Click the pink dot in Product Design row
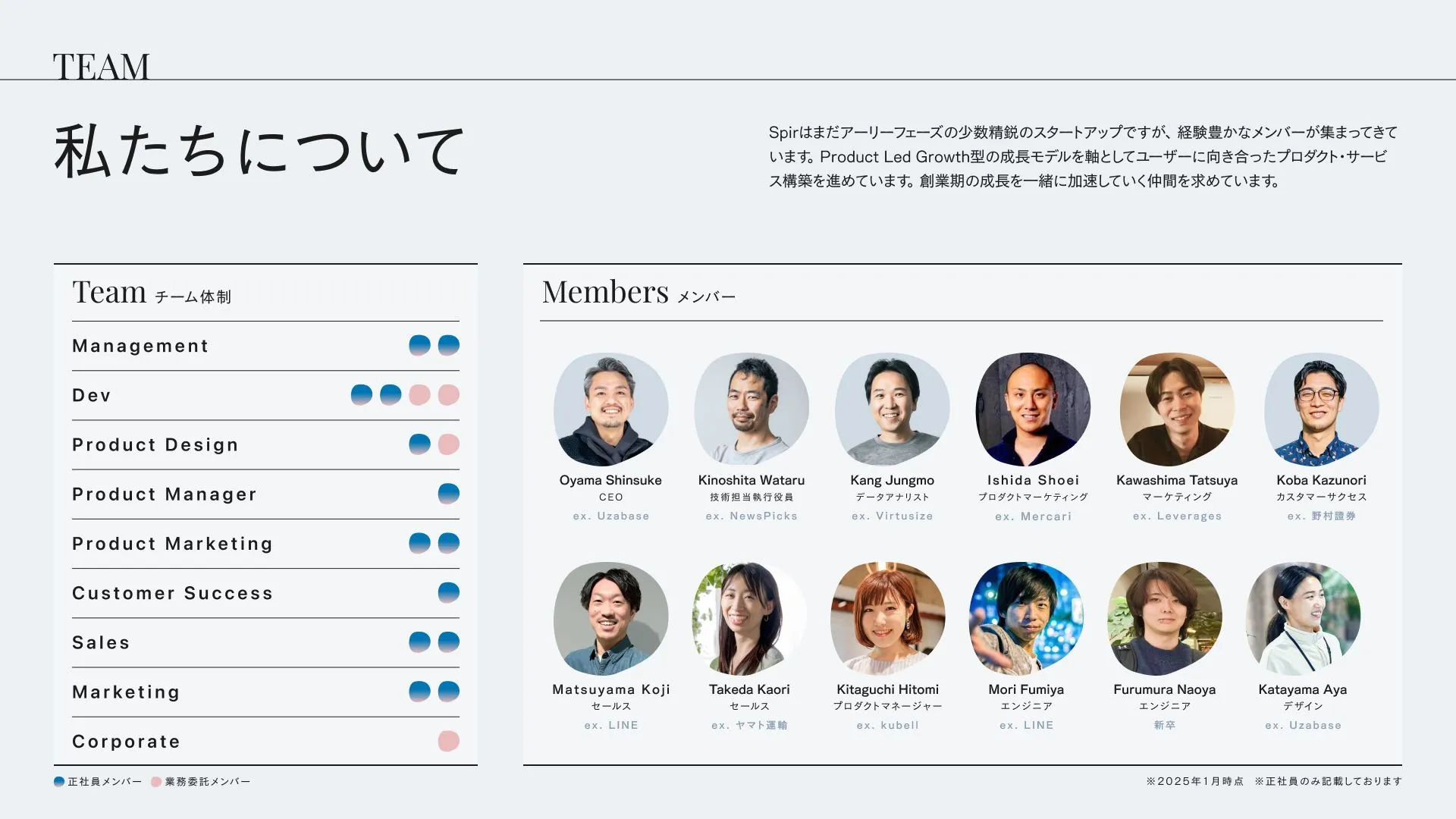This screenshot has height=819, width=1456. (449, 444)
